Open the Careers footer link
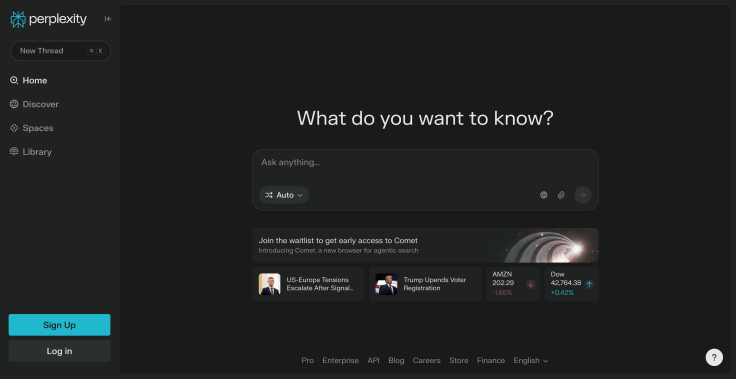The height and width of the screenshot is (379, 736). (x=427, y=361)
